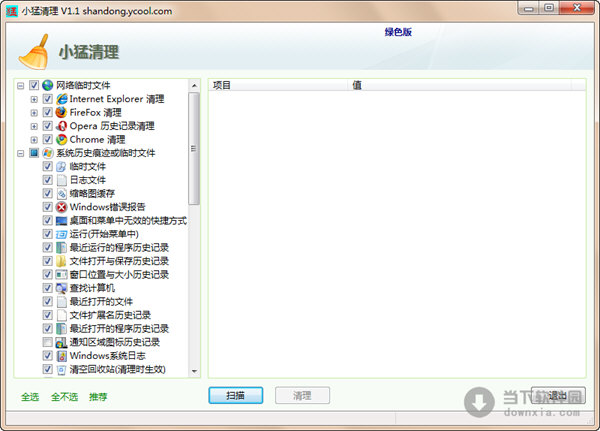Viewport: 600px width, 431px height.
Task: Collapse the 网络临时文件 tree node
Action: (x=21, y=86)
